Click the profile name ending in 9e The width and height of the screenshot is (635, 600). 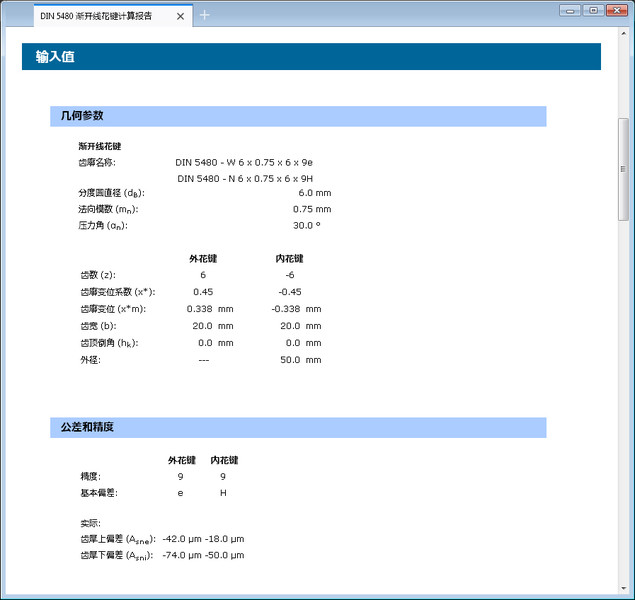pyautogui.click(x=244, y=162)
